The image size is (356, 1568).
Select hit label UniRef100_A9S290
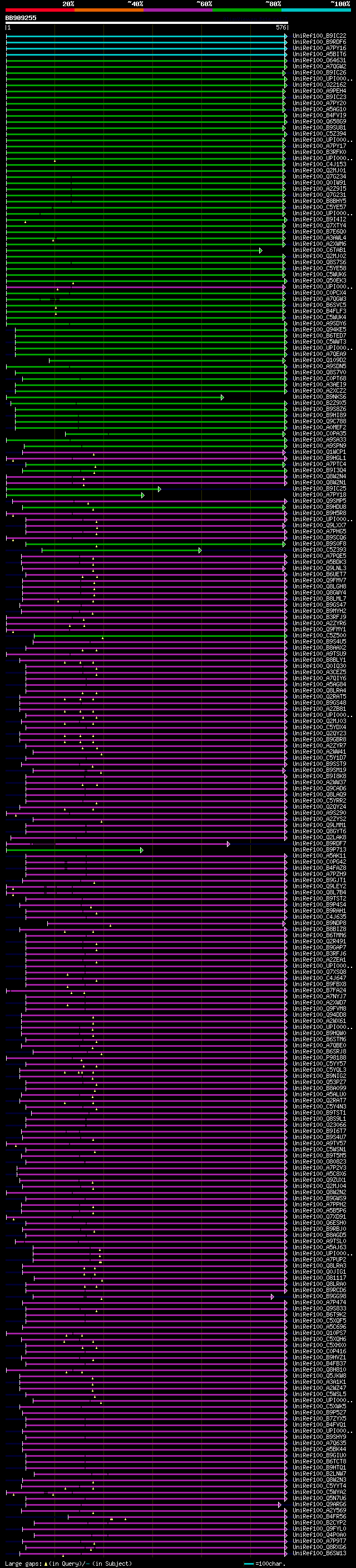pos(319,813)
